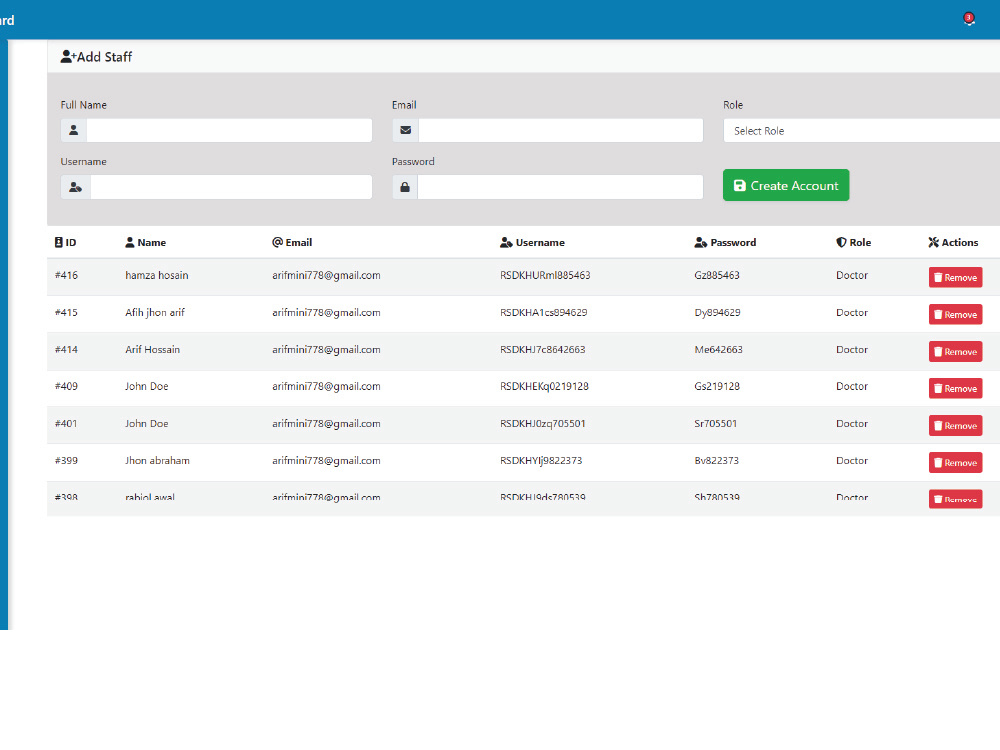This screenshot has height=750, width=1000.
Task: Click the name Arif Hossain
Action: click(x=152, y=349)
